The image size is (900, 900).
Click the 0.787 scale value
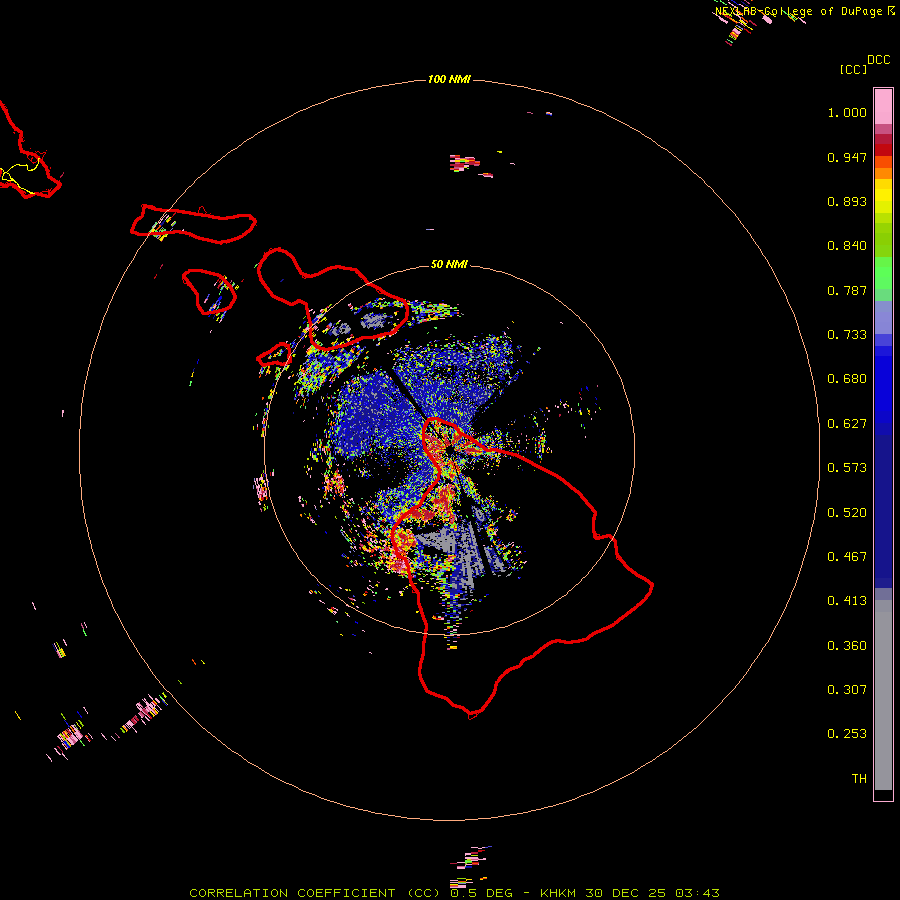coord(847,290)
